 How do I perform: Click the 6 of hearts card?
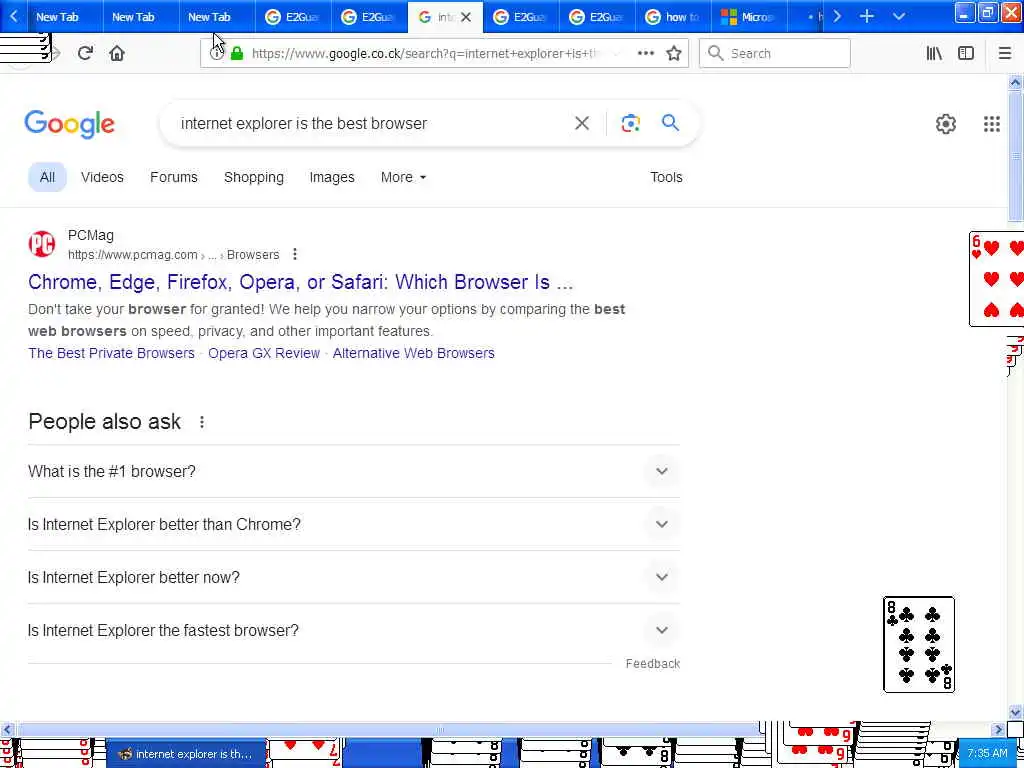(997, 279)
